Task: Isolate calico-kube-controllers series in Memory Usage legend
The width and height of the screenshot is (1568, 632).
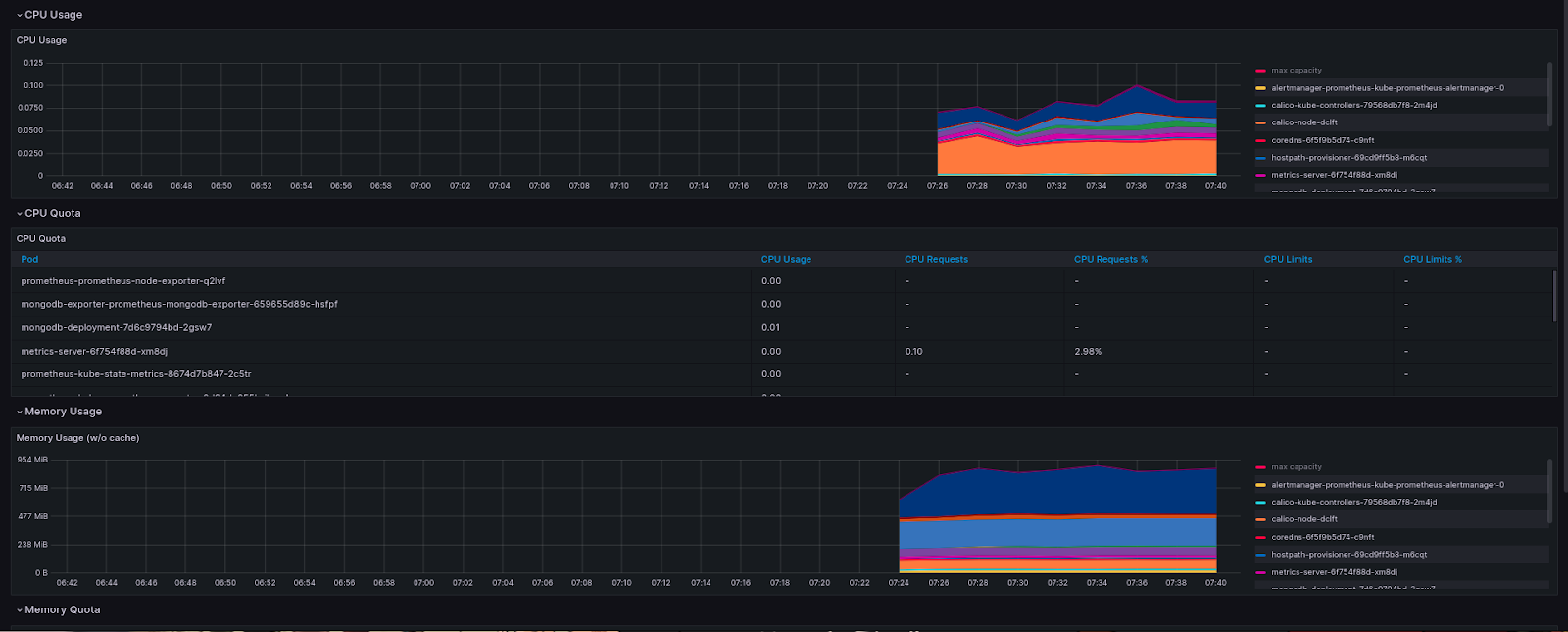Action: [x=1354, y=502]
